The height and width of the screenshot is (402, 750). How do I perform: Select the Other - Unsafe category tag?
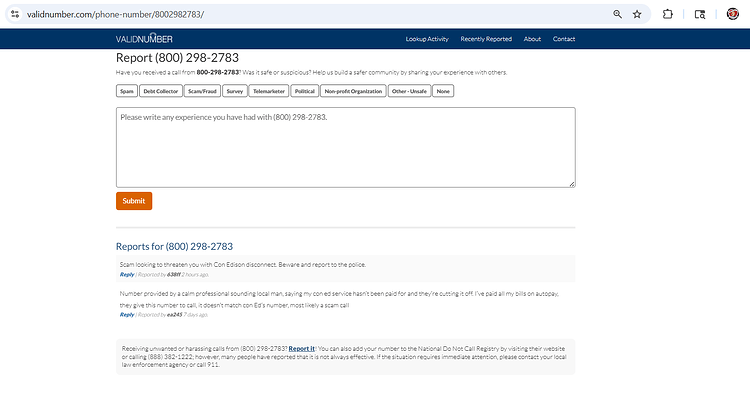409,91
